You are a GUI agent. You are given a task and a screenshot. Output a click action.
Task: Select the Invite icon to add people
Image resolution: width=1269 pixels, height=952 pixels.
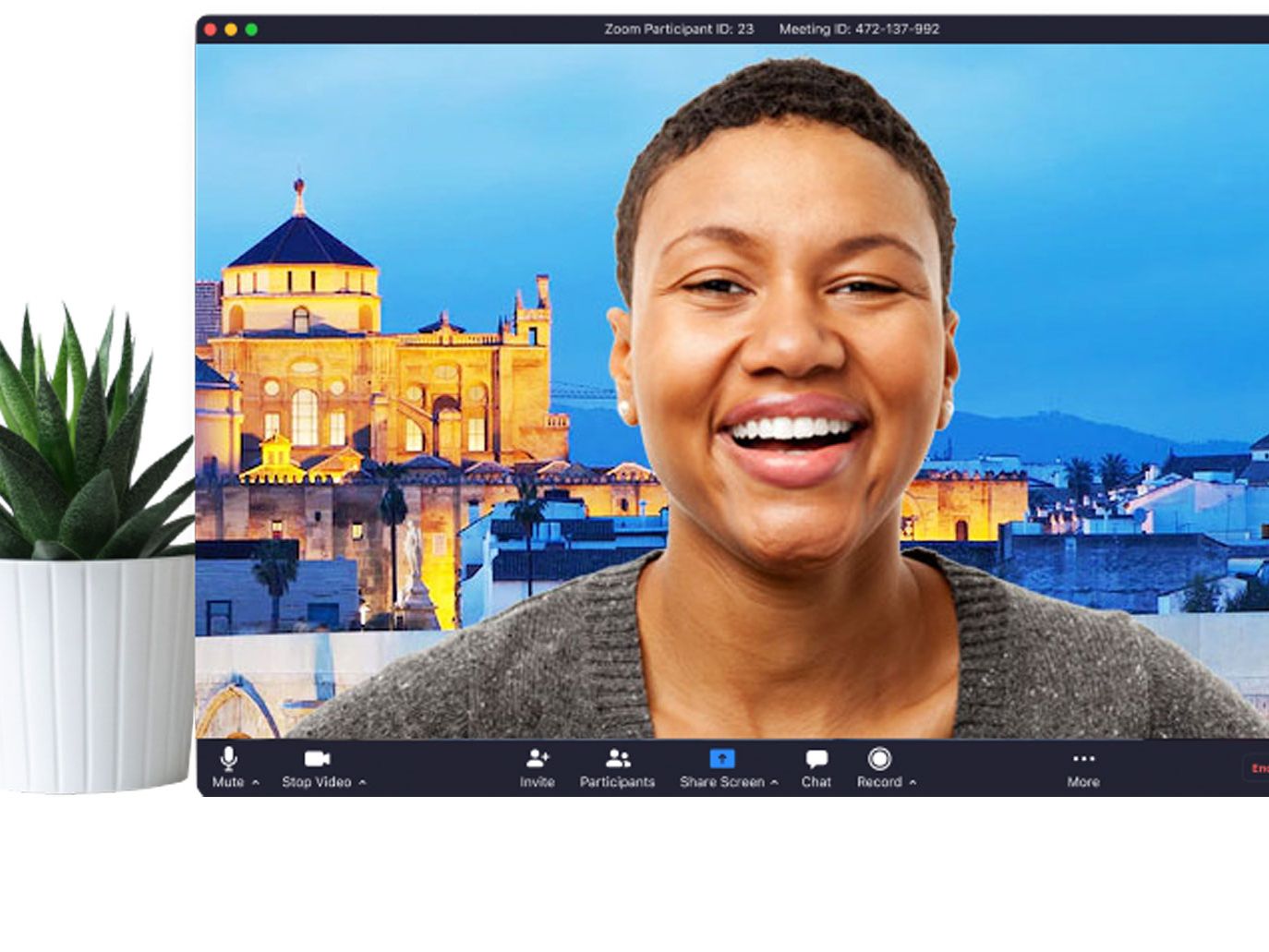[538, 760]
